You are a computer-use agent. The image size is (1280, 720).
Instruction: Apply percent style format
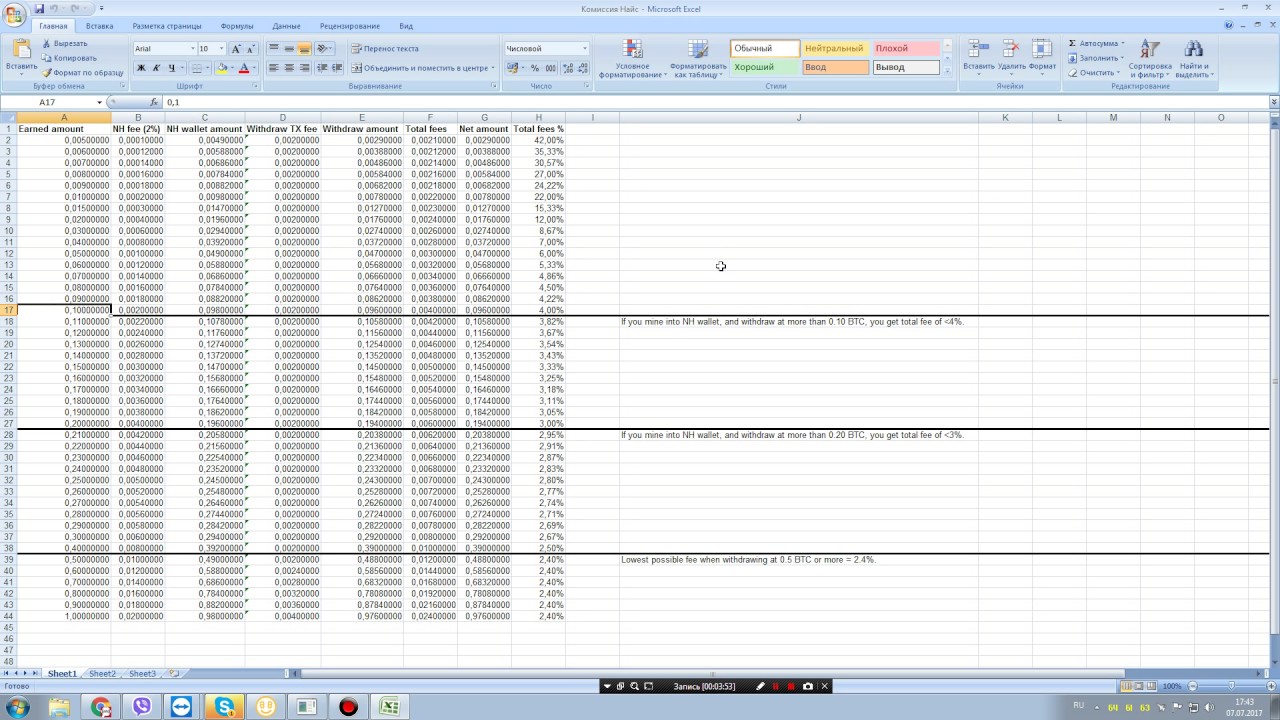point(535,68)
